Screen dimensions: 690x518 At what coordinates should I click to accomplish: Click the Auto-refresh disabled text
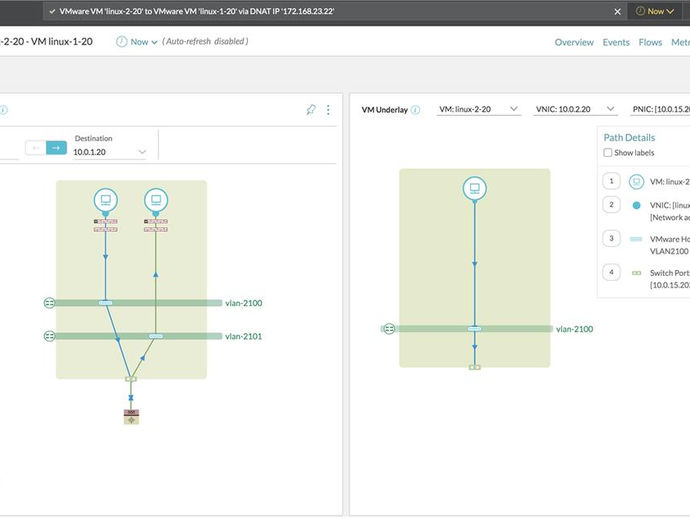click(x=205, y=41)
